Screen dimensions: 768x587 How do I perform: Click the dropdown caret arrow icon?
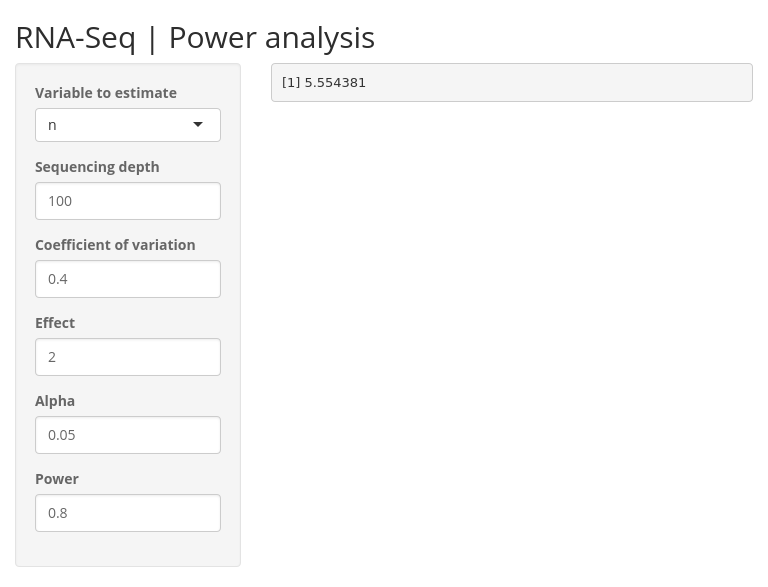click(x=198, y=124)
